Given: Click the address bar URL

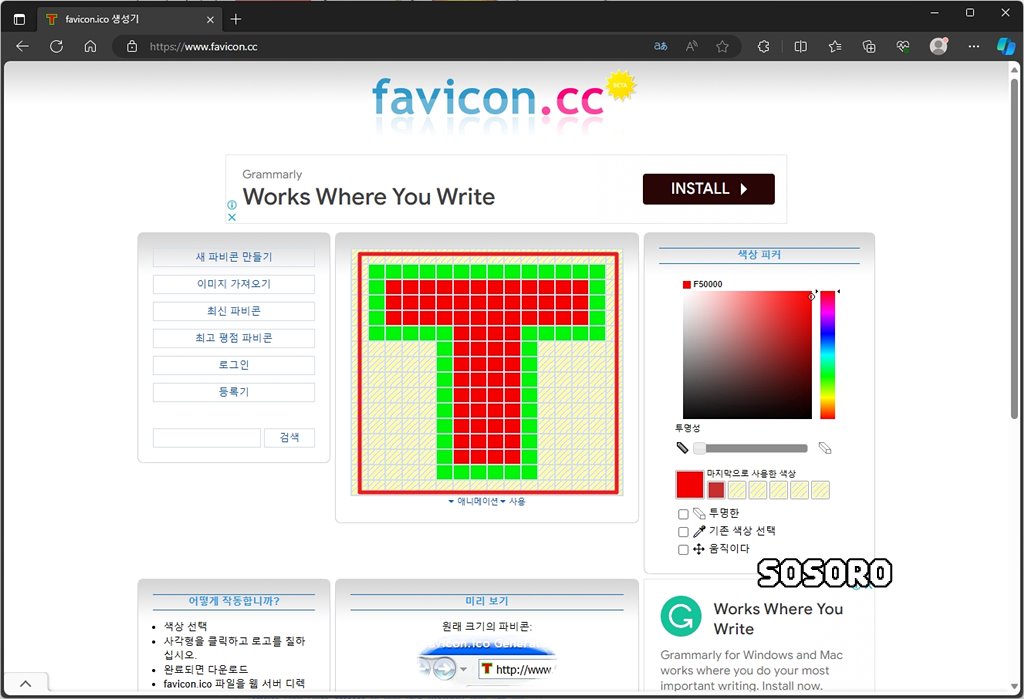Looking at the screenshot, I should click(203, 46).
